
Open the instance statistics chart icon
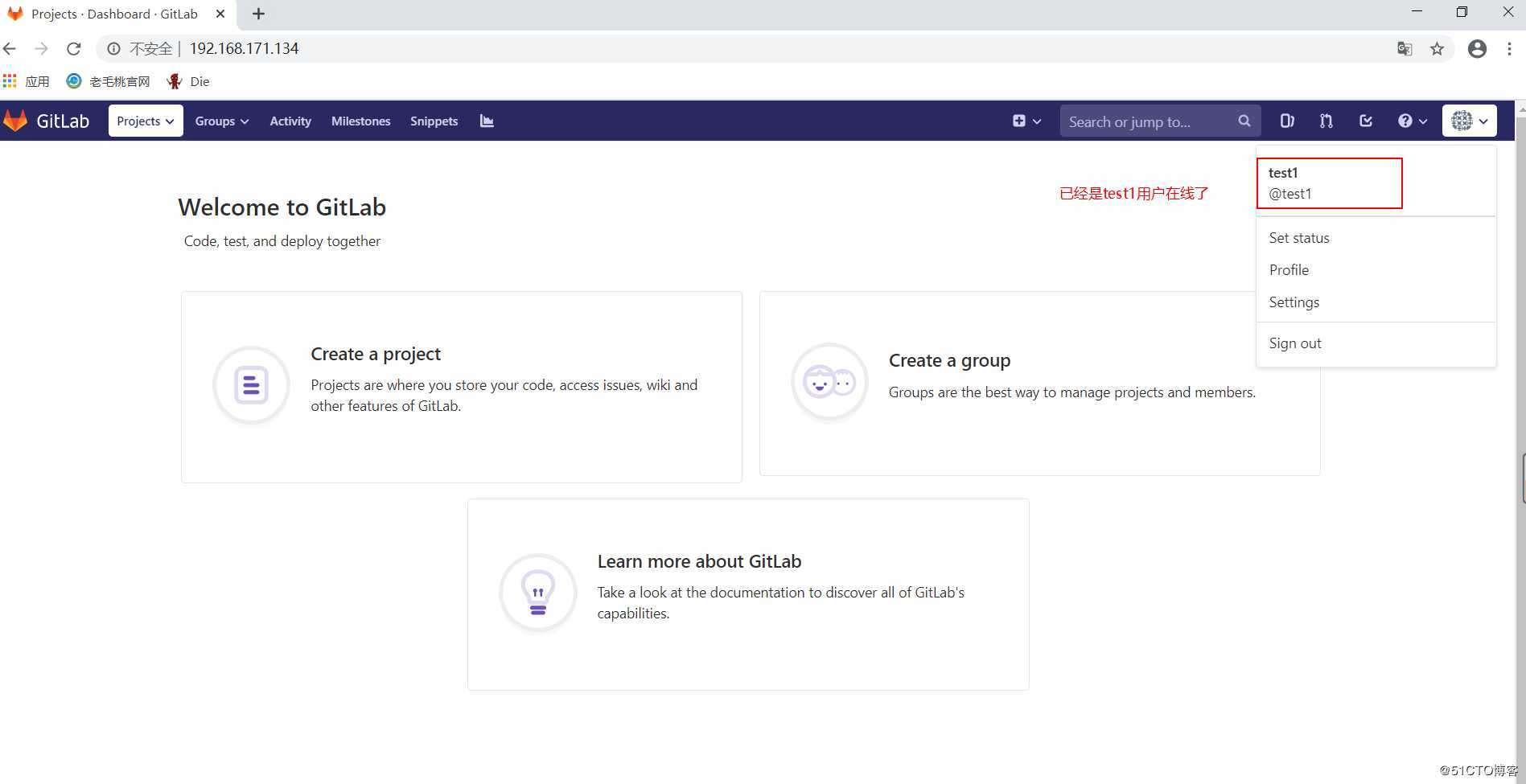pos(487,121)
